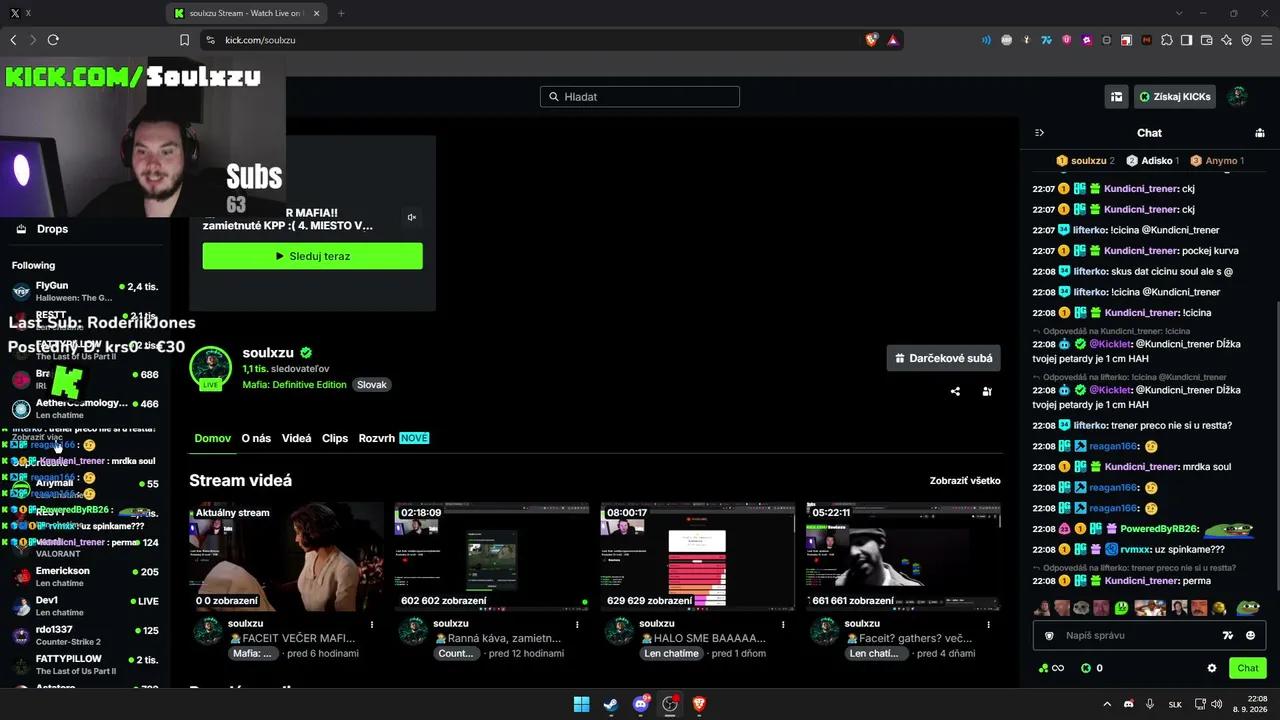The height and width of the screenshot is (720, 1280).
Task: Click the Získaj KICKs button
Action: 1175,97
